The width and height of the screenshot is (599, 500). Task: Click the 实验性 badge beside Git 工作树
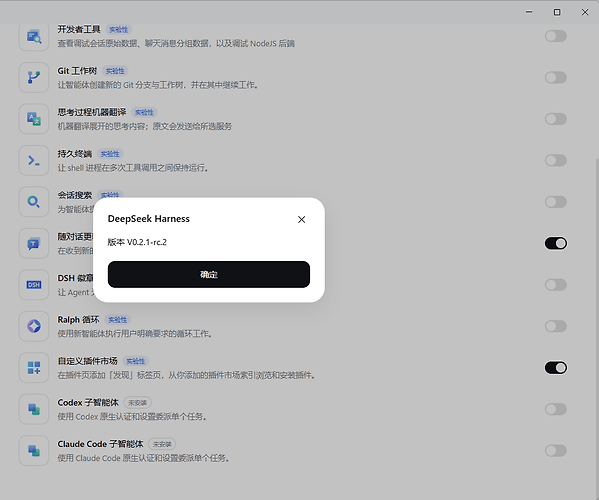[115, 71]
